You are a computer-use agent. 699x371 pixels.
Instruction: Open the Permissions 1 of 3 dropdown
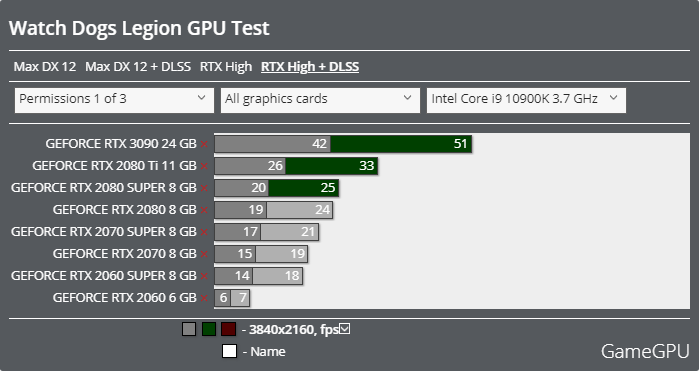pos(114,100)
